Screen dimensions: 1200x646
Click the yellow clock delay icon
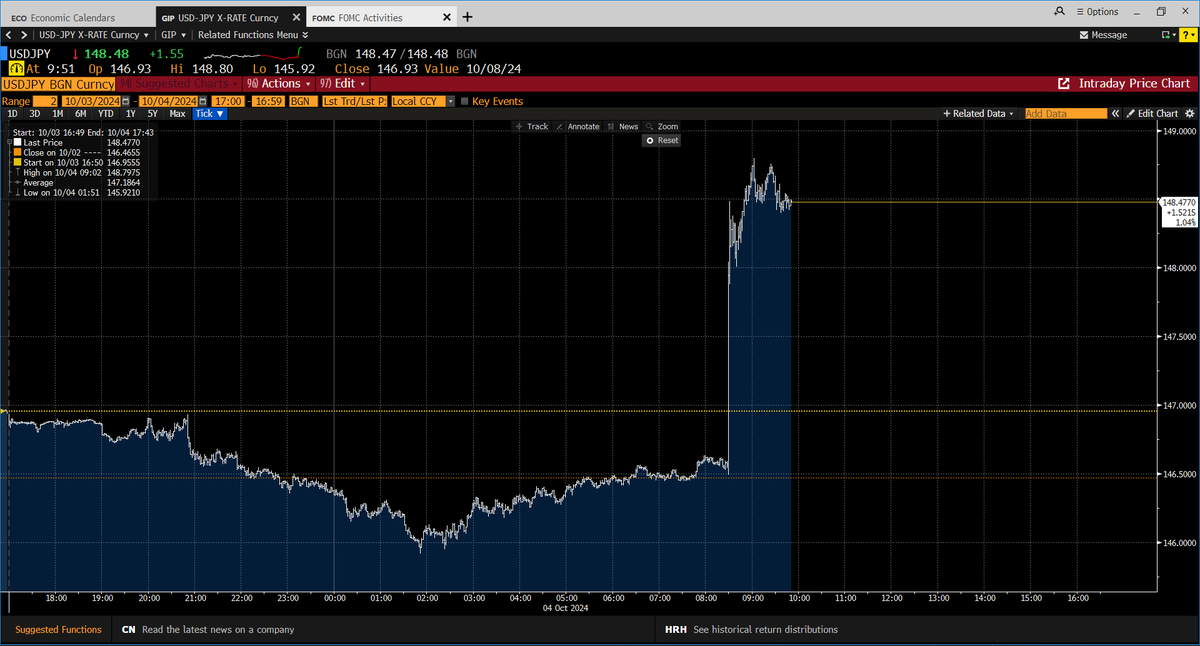tap(14, 68)
